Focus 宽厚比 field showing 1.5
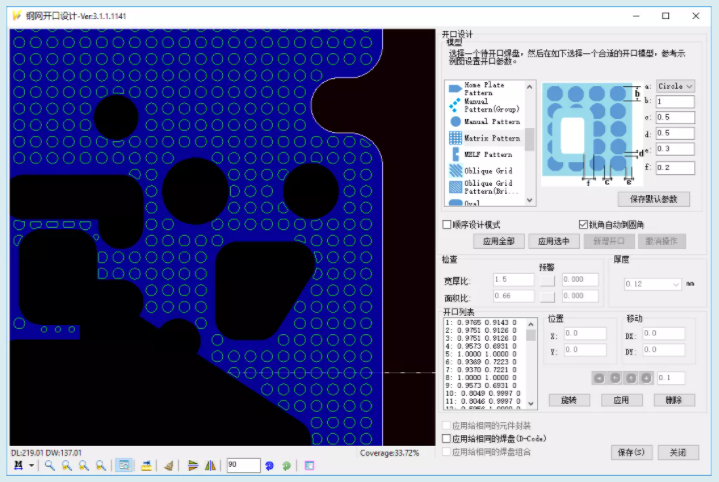This screenshot has width=719, height=482. tap(514, 279)
